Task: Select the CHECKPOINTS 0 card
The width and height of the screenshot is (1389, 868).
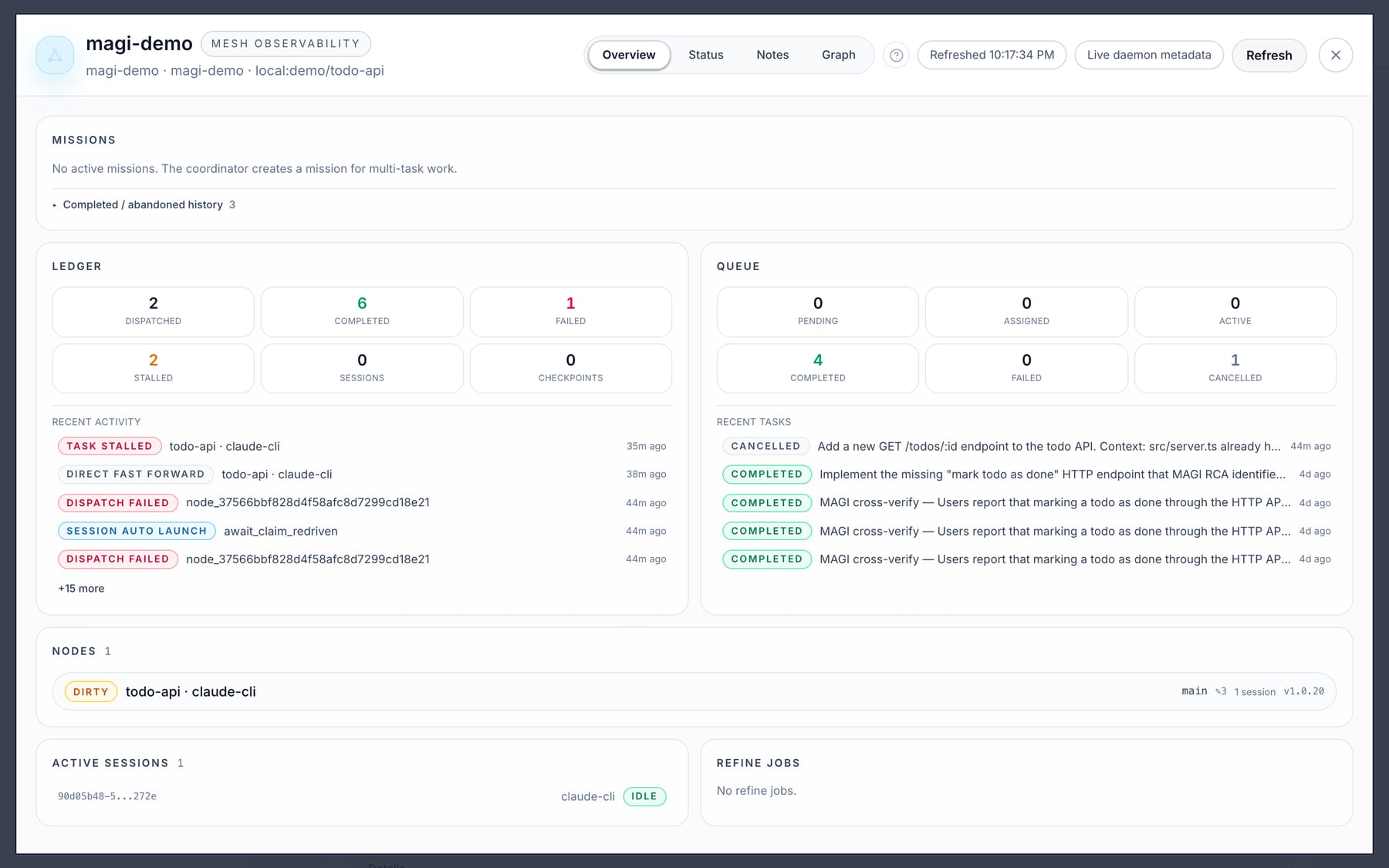Action: (x=571, y=368)
